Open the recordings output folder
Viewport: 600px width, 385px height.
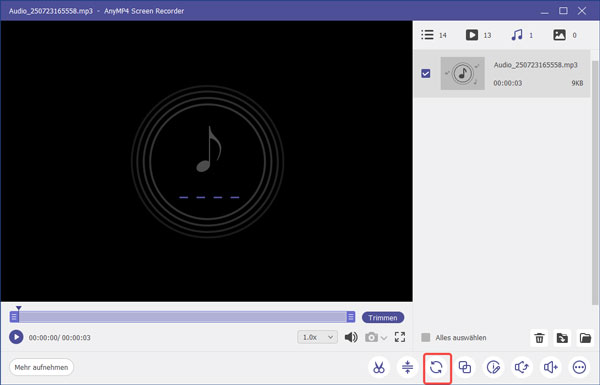[x=585, y=338]
